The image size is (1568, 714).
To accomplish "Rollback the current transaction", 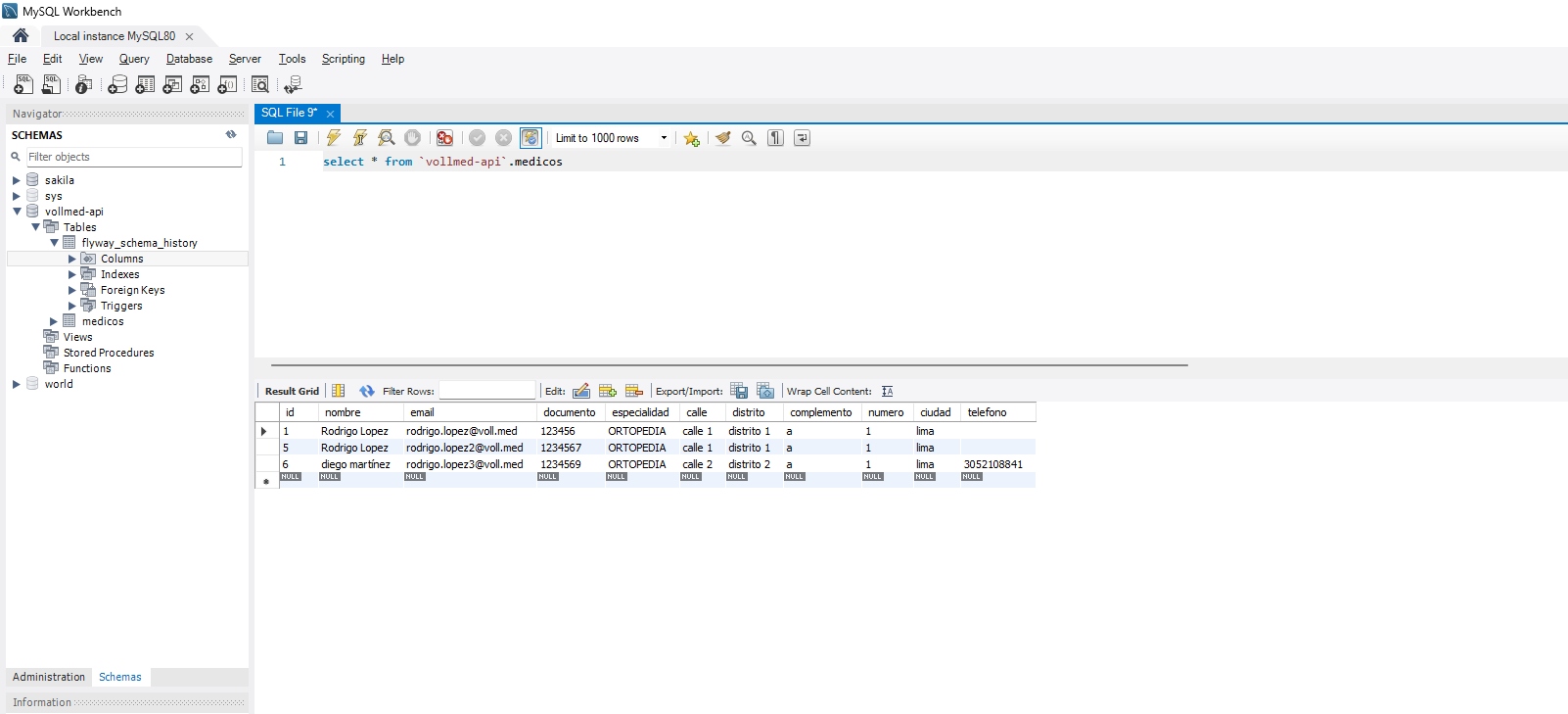I will coord(503,138).
